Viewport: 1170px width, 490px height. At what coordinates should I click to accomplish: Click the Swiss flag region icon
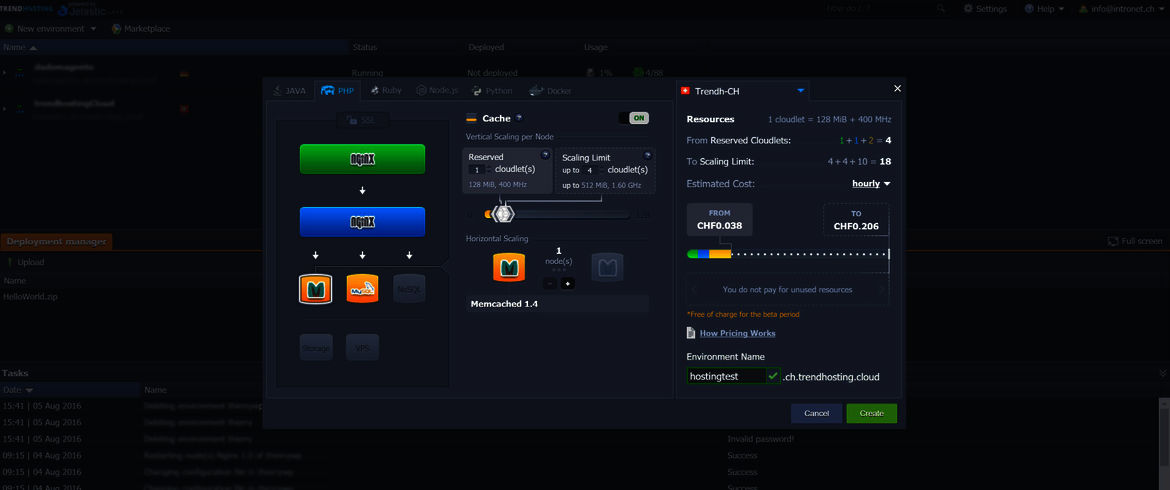coord(685,91)
